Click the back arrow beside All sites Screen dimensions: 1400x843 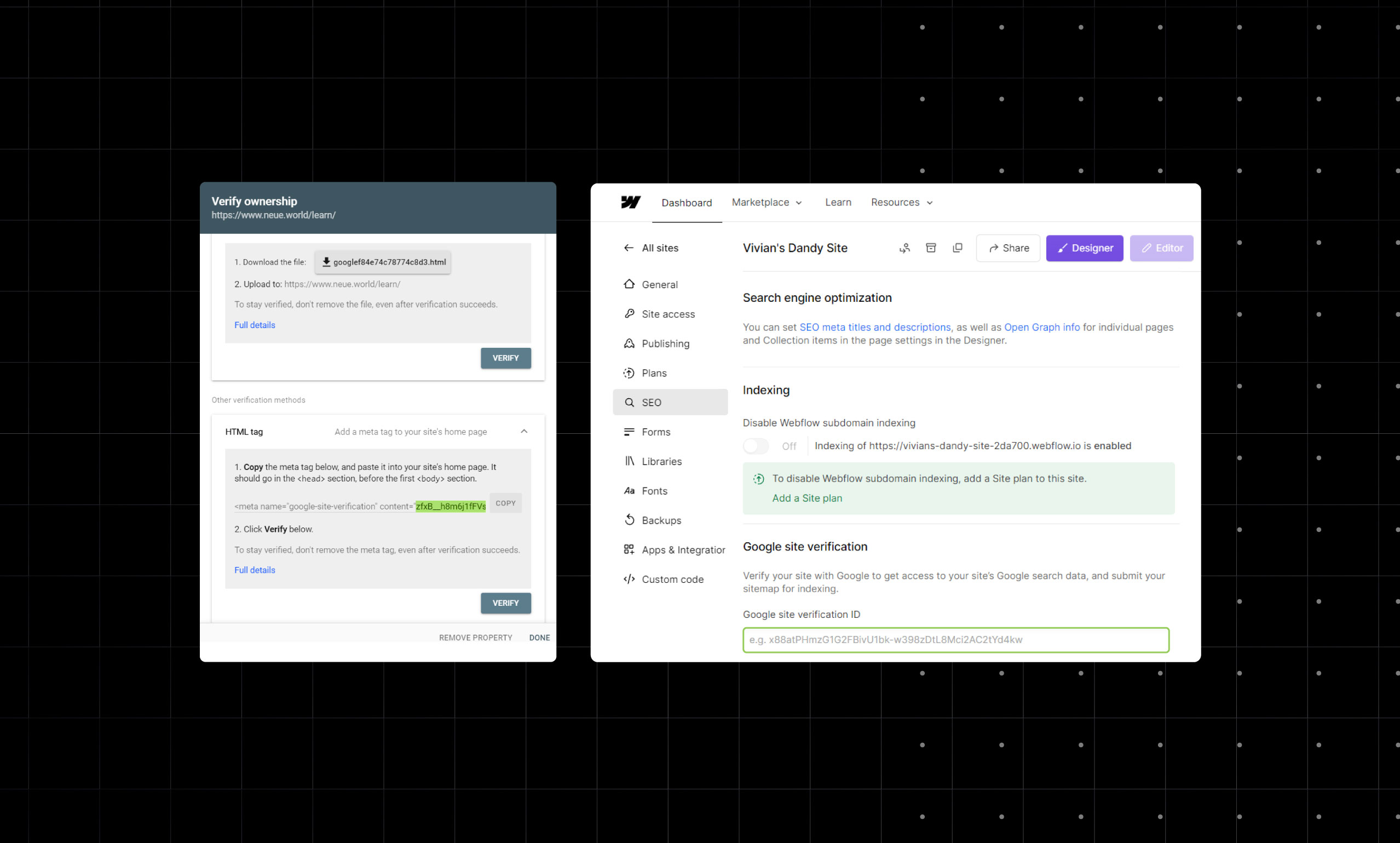[629, 248]
